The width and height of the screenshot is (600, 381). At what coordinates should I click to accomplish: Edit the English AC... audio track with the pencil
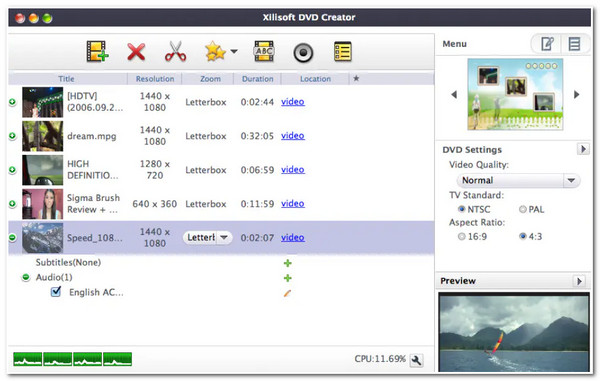287,293
